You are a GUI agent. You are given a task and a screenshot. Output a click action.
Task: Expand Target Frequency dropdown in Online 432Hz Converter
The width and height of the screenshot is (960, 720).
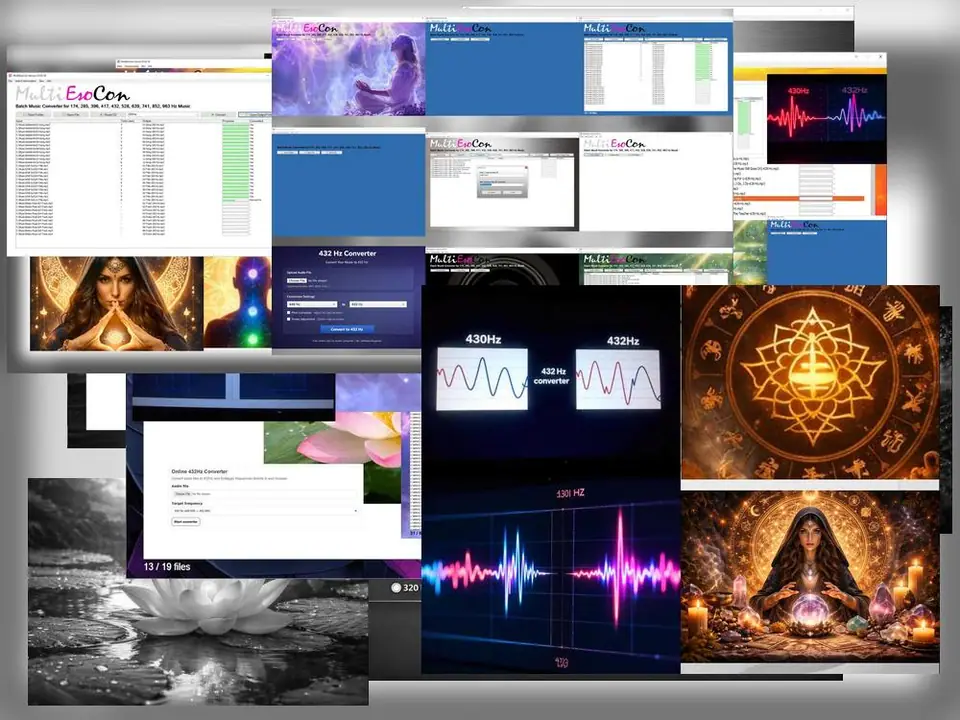(x=265, y=511)
